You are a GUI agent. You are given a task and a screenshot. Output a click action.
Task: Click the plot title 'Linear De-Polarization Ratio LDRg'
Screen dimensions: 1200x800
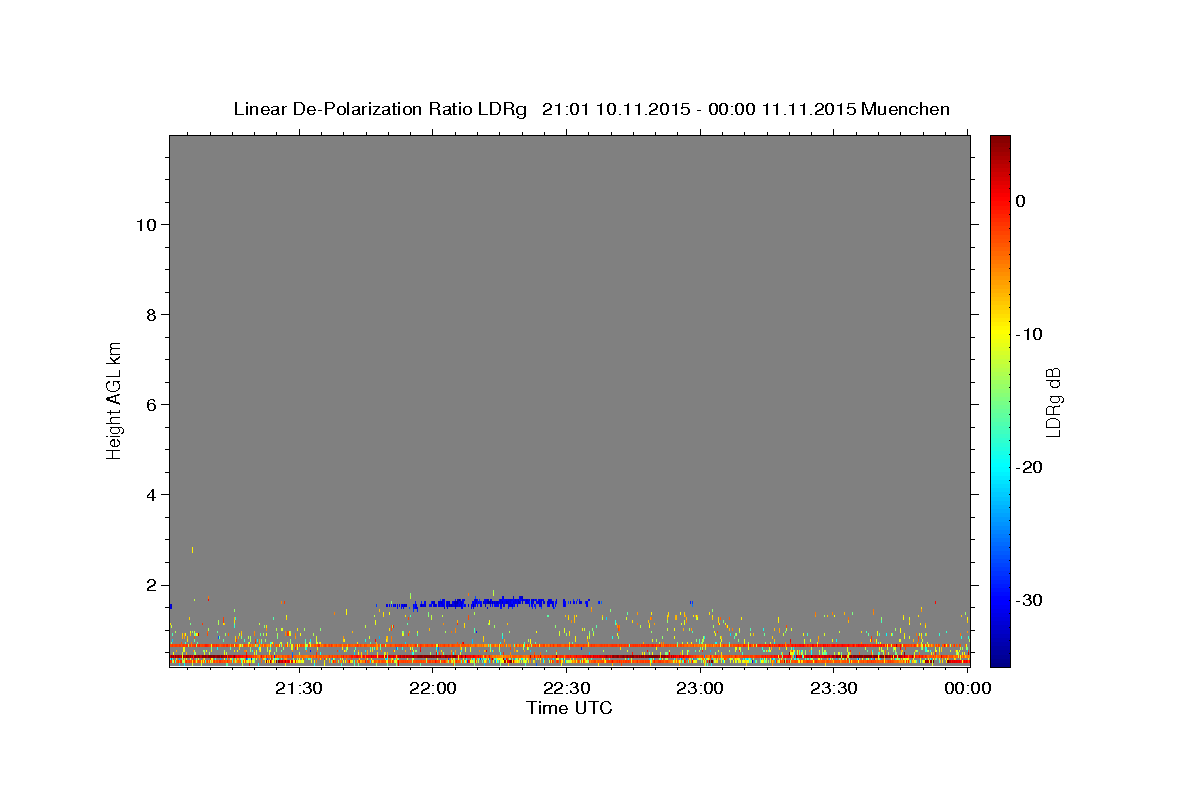click(x=379, y=109)
